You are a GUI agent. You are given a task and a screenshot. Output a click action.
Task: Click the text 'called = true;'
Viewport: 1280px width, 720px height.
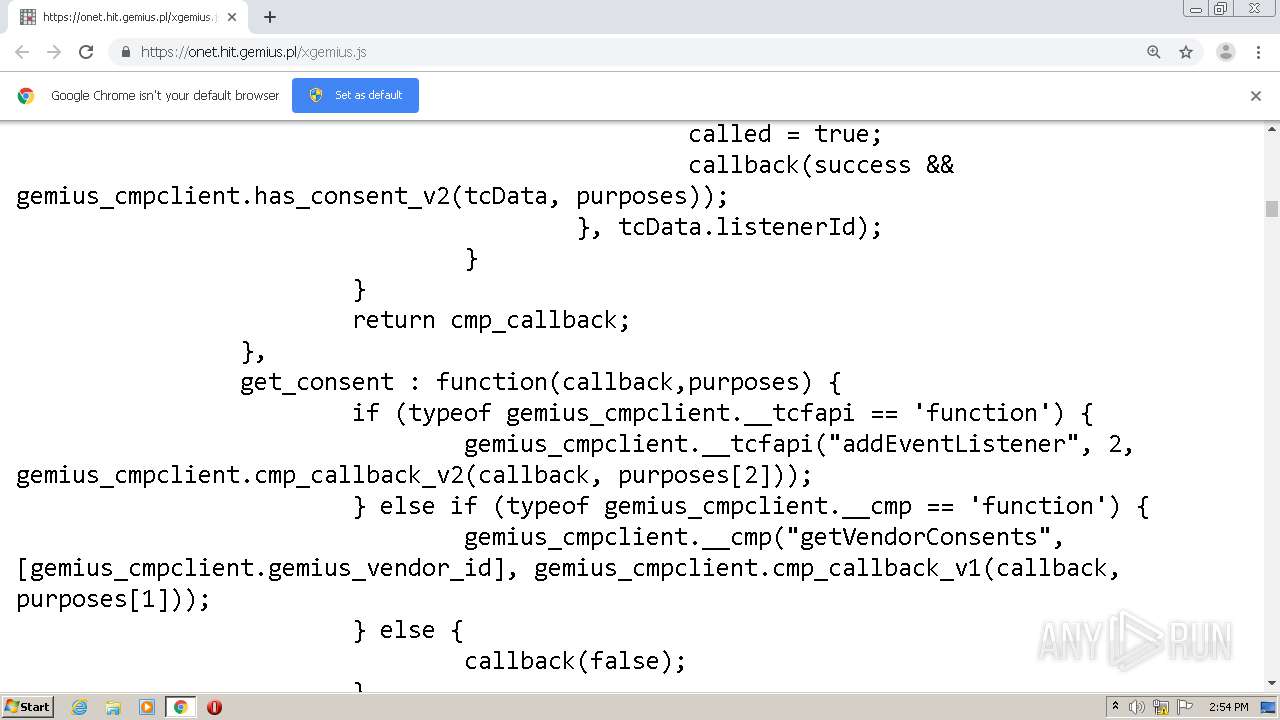coord(785,134)
